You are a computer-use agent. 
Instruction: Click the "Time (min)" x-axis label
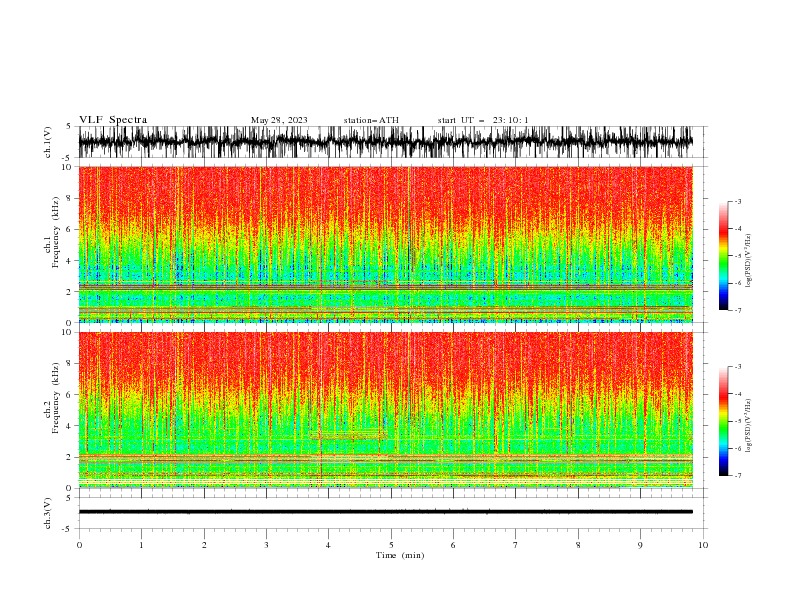(x=400, y=555)
